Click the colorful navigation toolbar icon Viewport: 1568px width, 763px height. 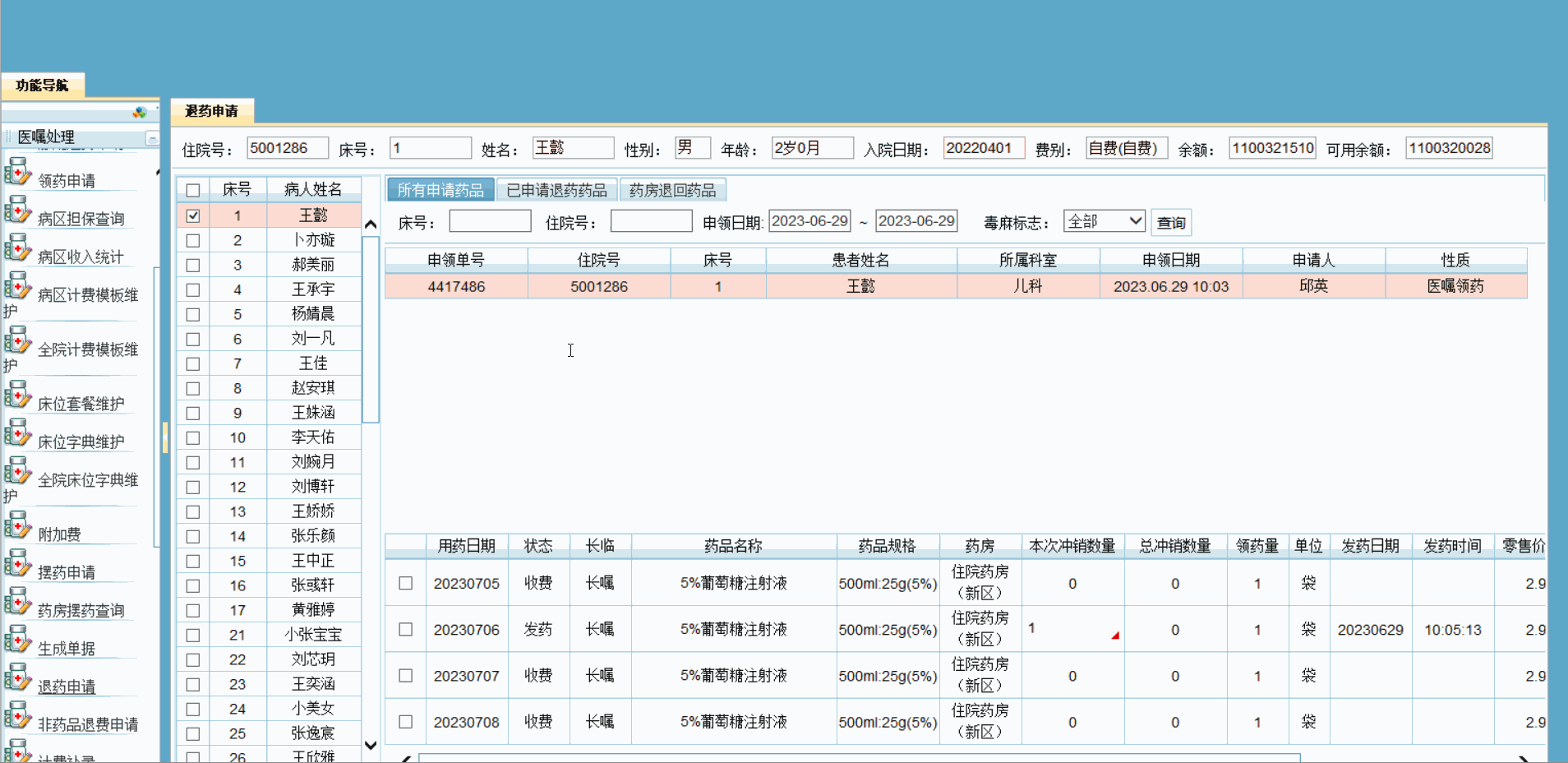(140, 112)
